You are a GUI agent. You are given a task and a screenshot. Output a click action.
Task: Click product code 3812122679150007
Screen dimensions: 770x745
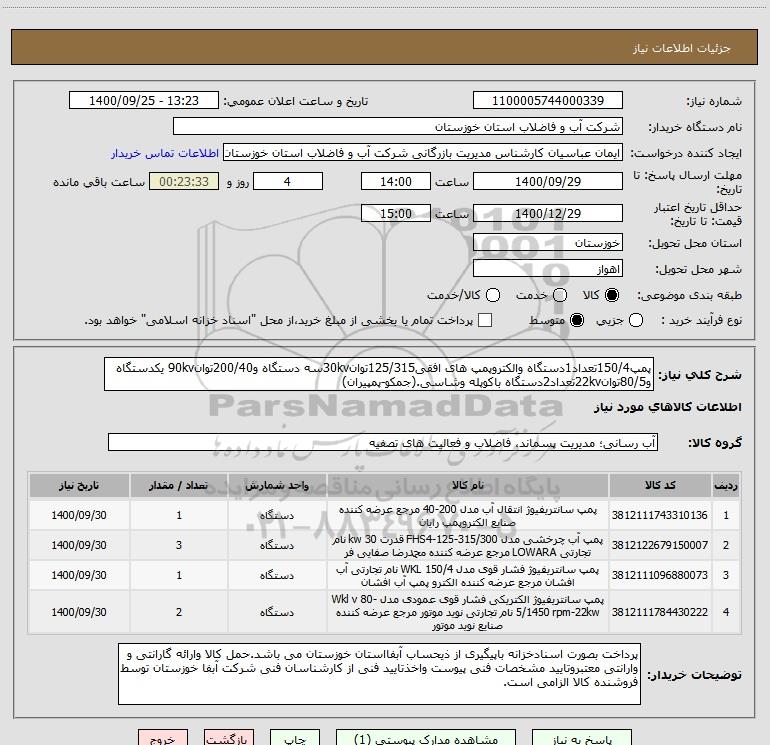(x=660, y=545)
